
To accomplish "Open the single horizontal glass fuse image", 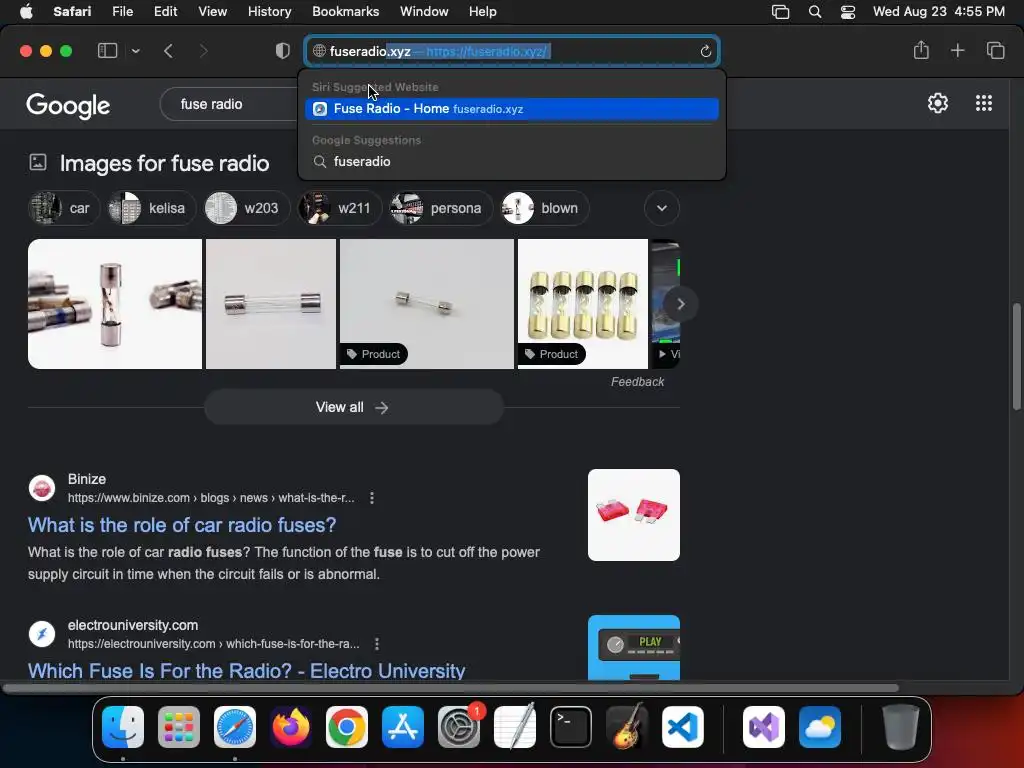I will point(271,304).
